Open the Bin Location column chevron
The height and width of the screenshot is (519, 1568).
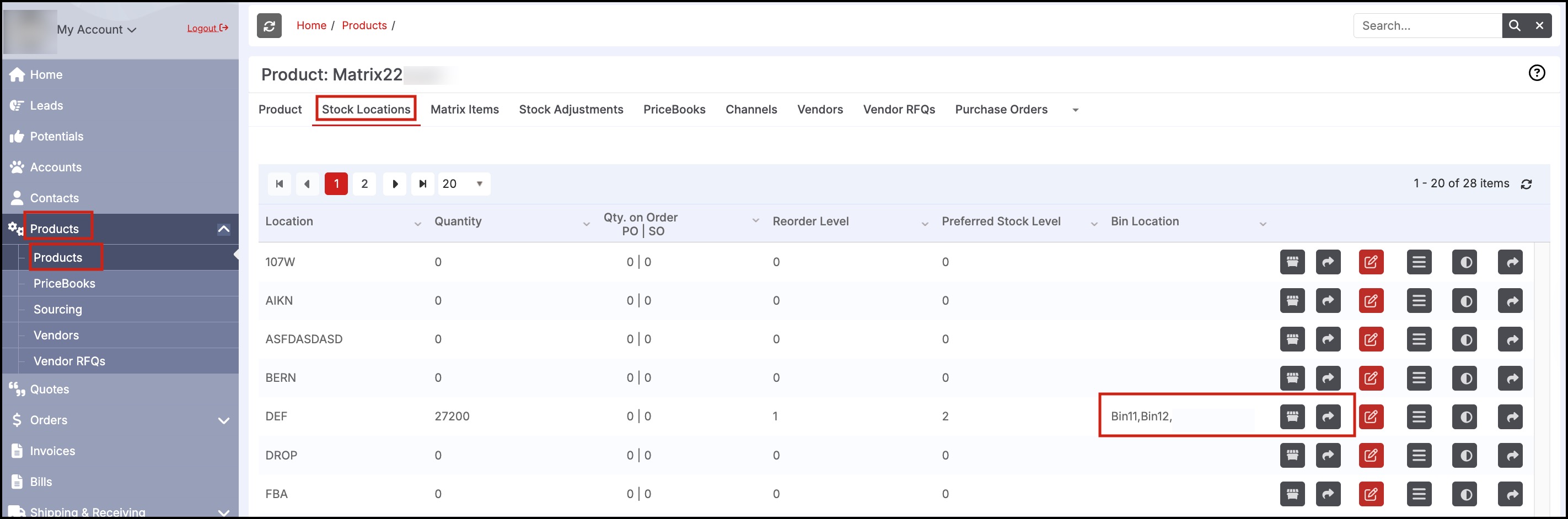point(1263,224)
